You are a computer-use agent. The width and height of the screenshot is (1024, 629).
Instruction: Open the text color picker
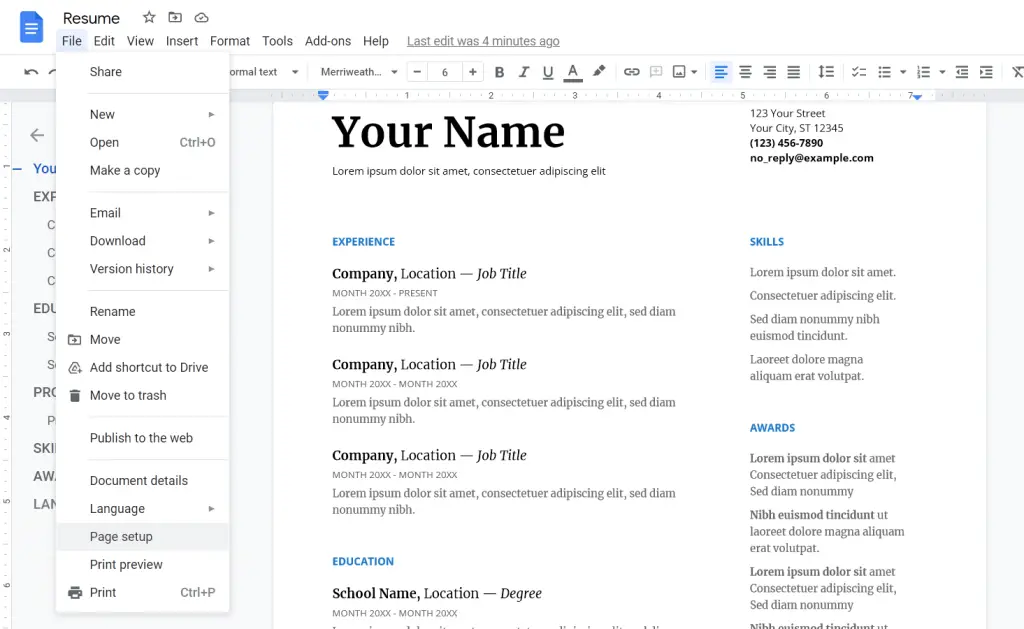(573, 72)
